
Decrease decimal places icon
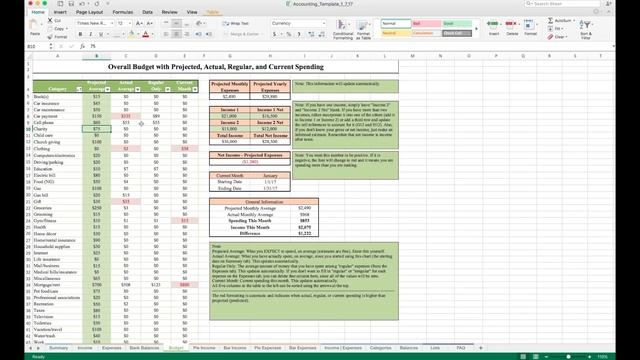(322, 34)
